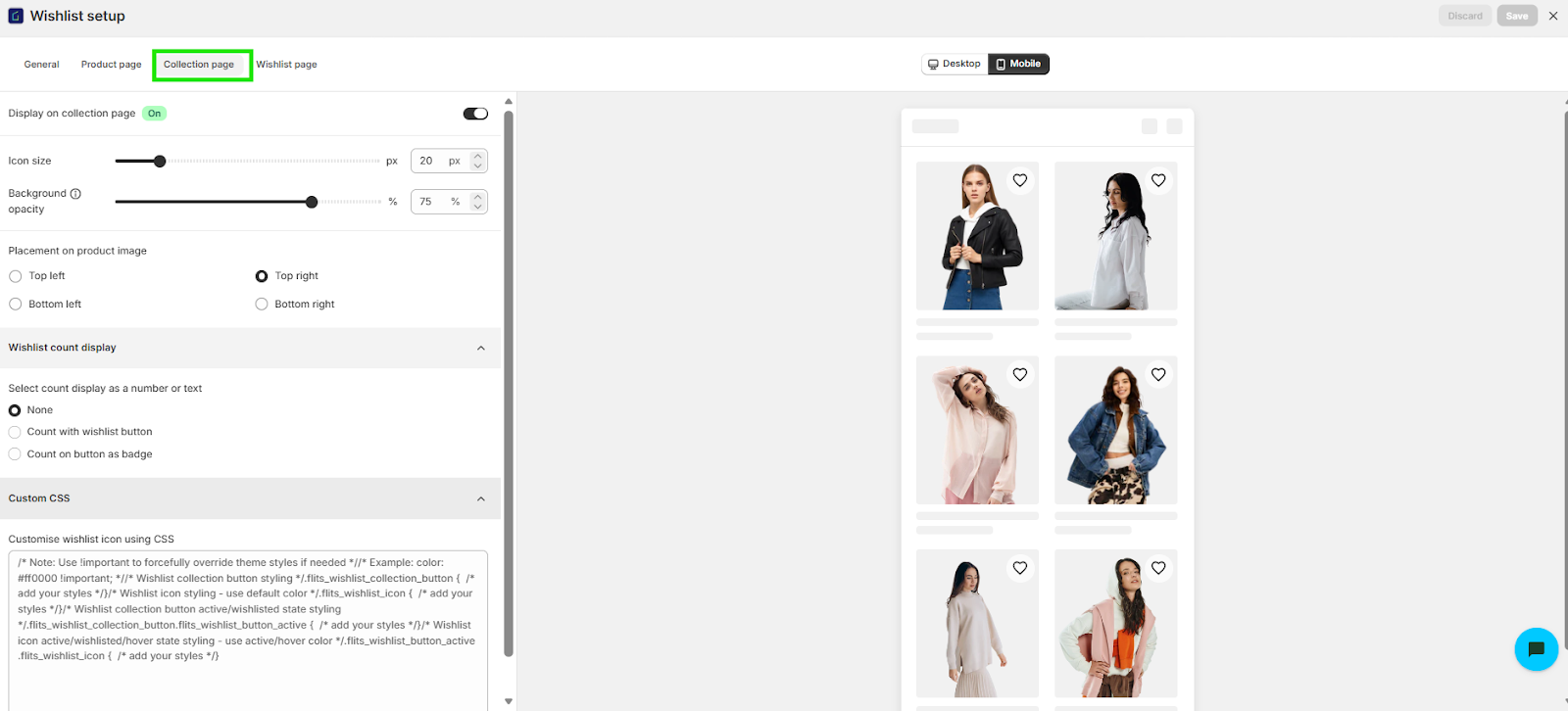Increase the background opacity stepper value
This screenshot has width=1568, height=711.
tap(477, 197)
